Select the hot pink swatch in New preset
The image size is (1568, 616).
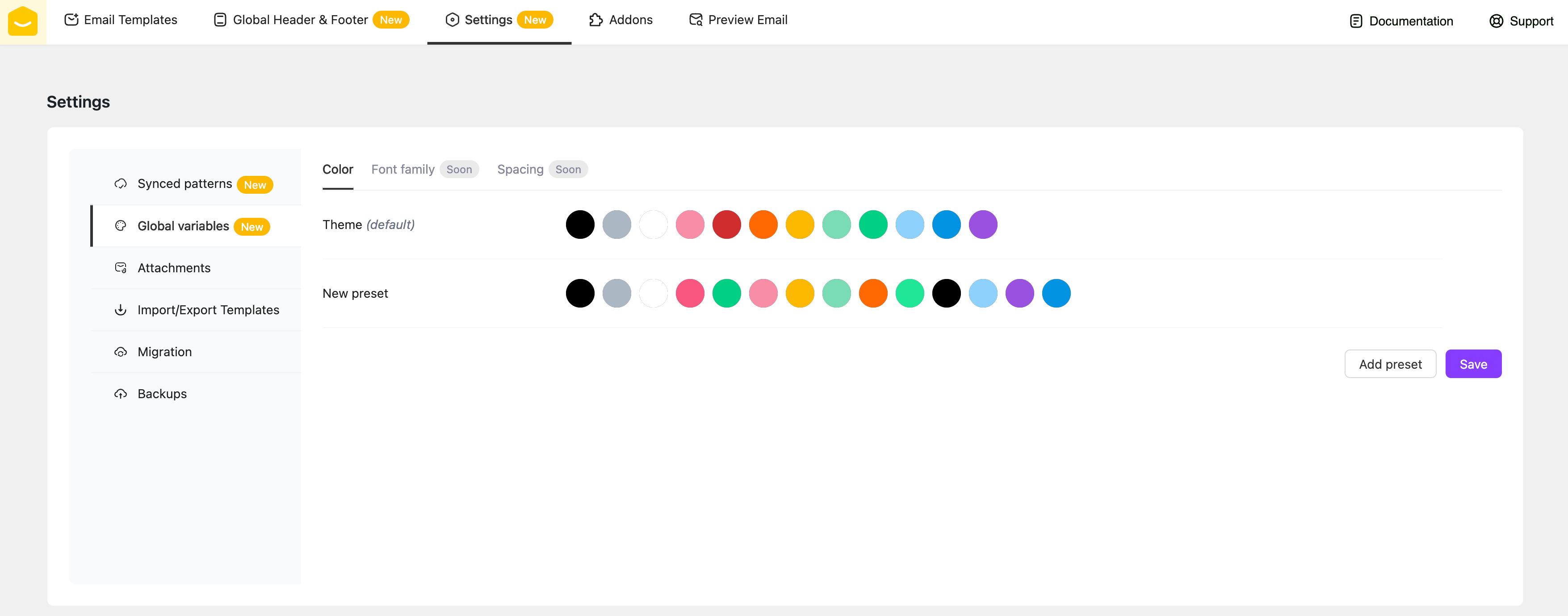[690, 294]
